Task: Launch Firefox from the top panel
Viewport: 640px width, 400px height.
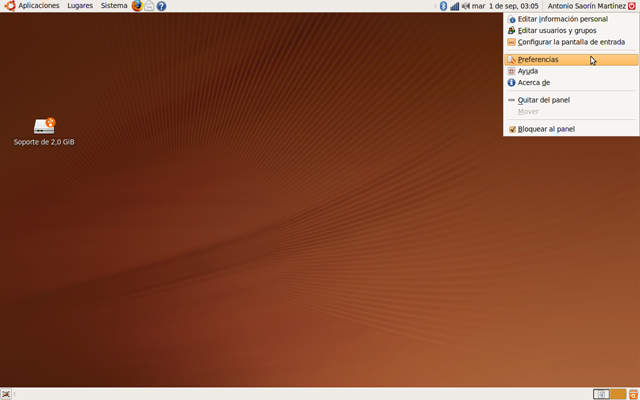Action: pos(137,6)
